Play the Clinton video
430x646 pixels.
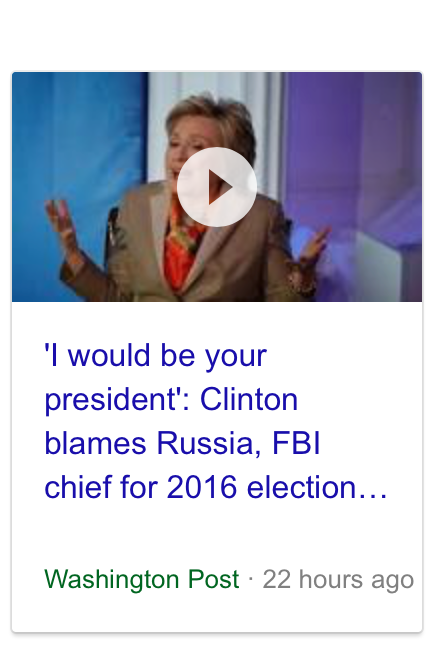tap(217, 187)
